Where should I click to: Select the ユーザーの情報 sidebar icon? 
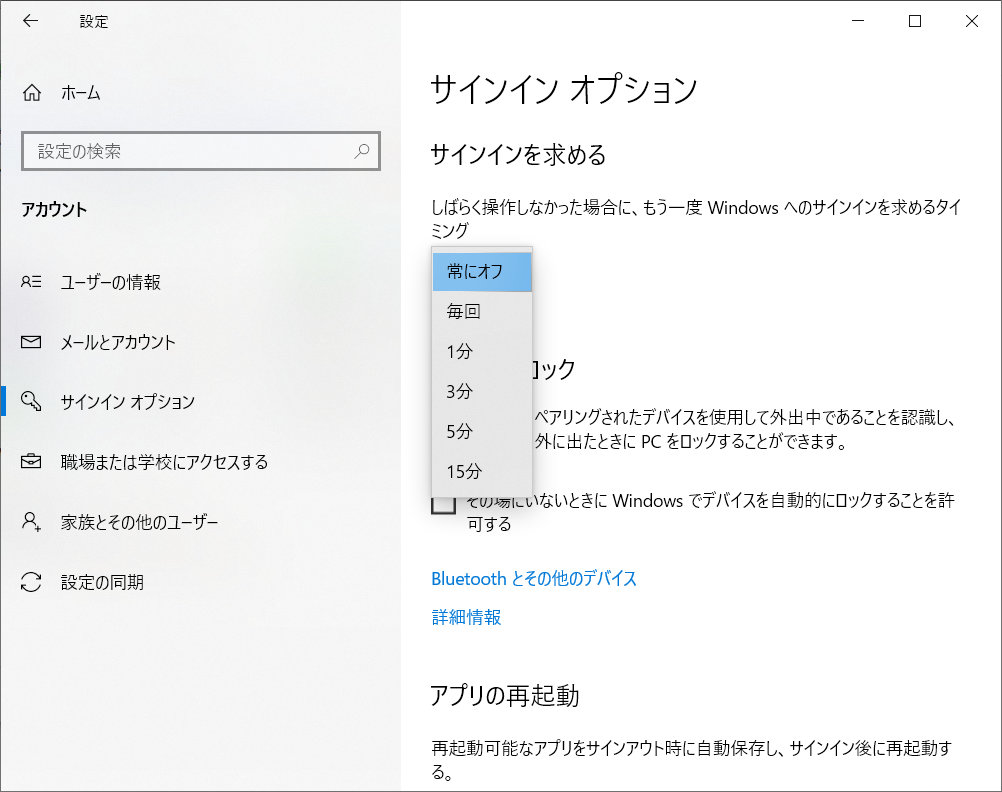point(30,282)
